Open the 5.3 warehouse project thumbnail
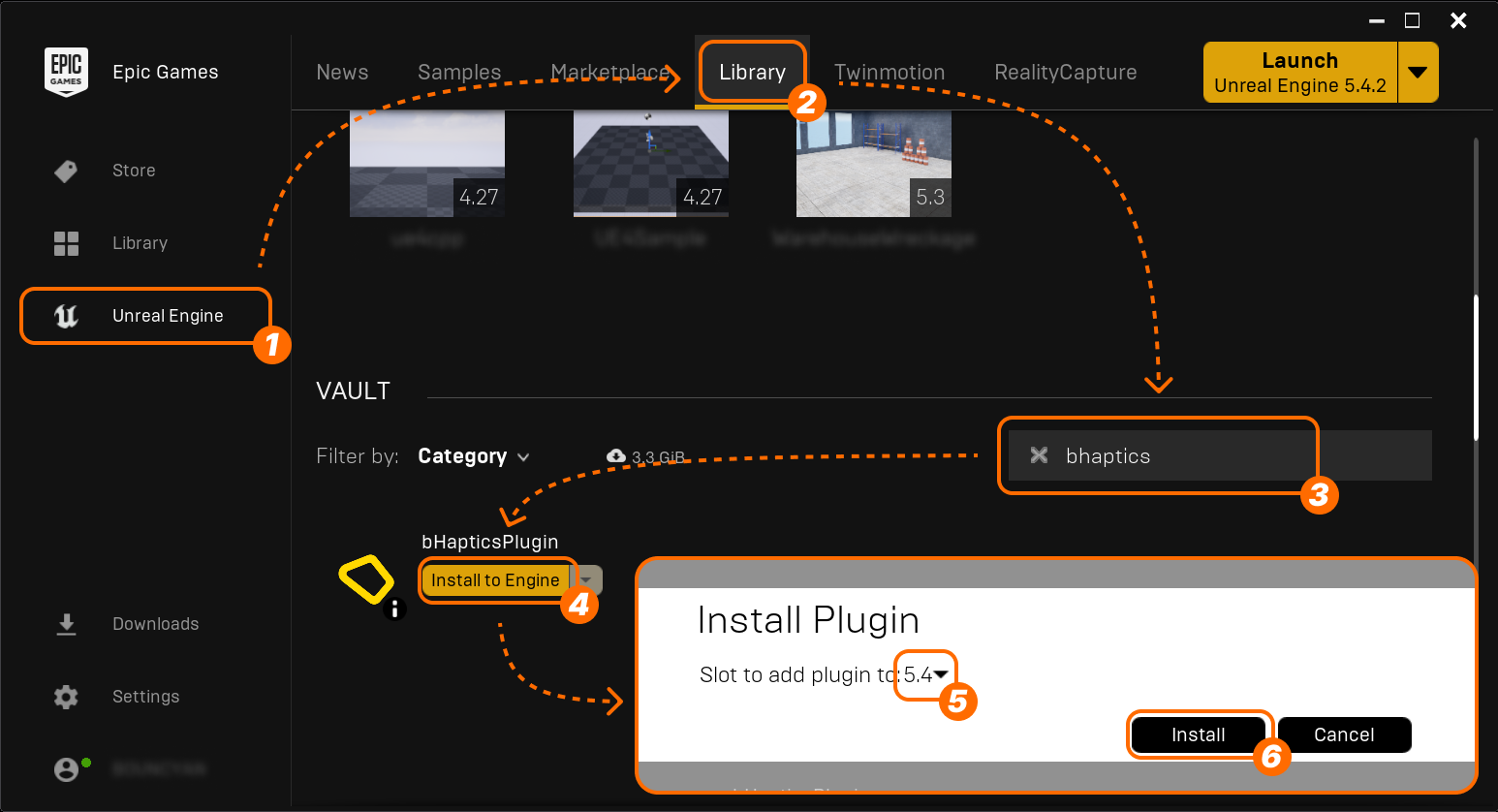Viewport: 1498px width, 812px height. coord(874,163)
